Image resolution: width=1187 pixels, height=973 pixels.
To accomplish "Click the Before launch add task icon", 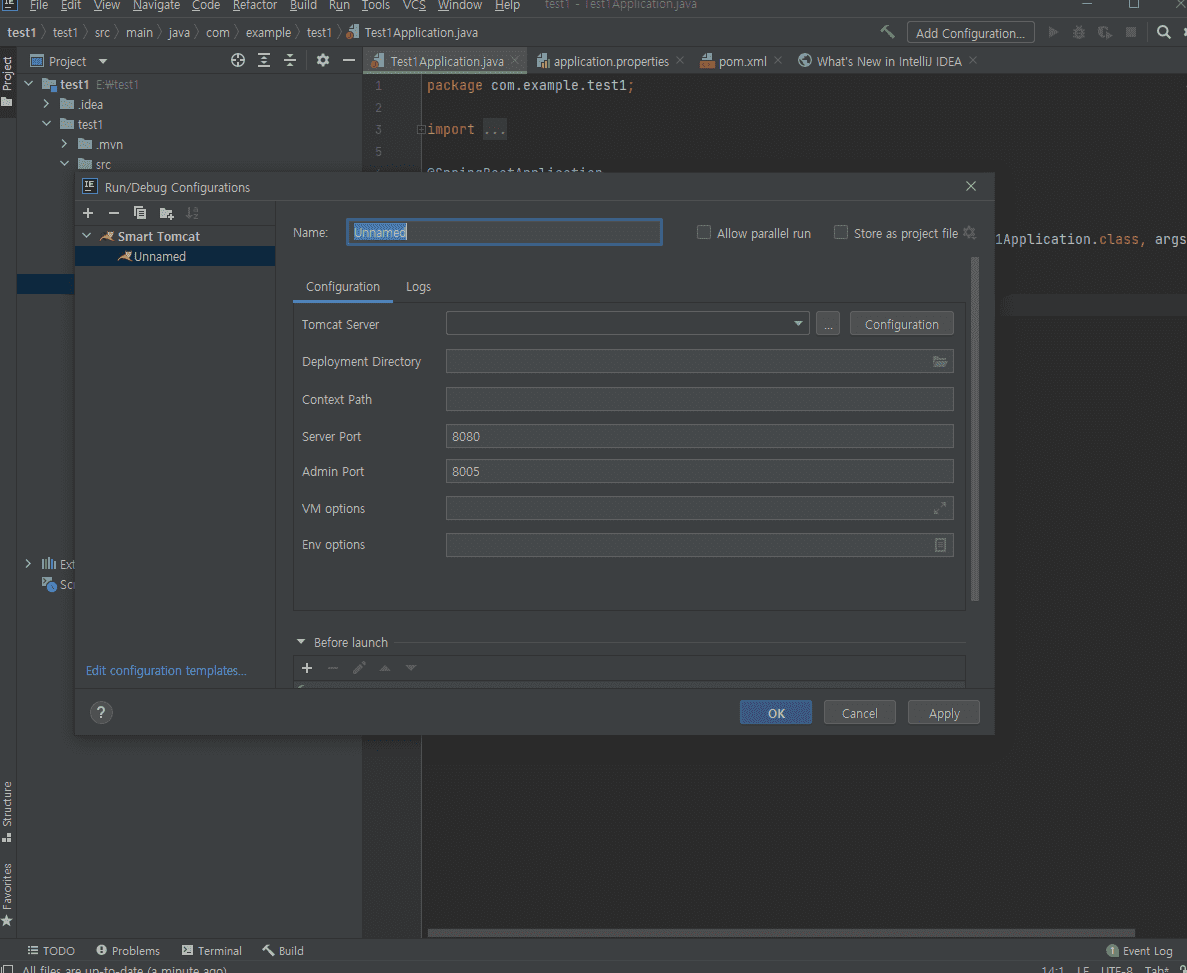I will [x=307, y=668].
